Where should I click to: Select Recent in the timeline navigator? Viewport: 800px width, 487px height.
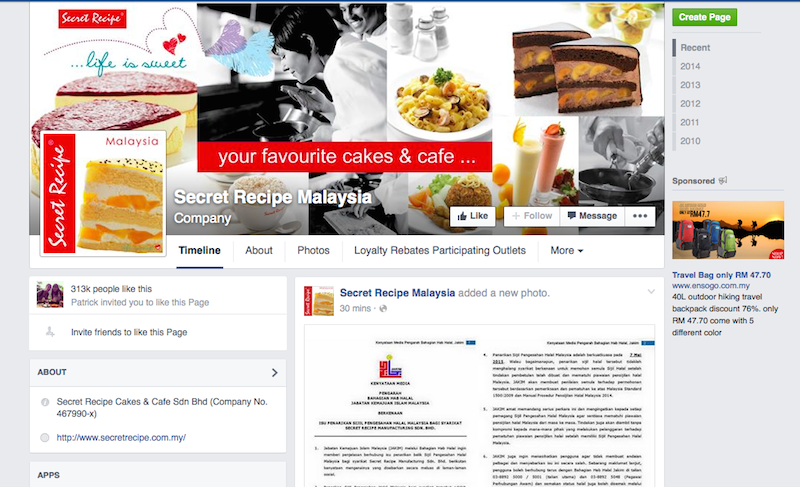695,47
